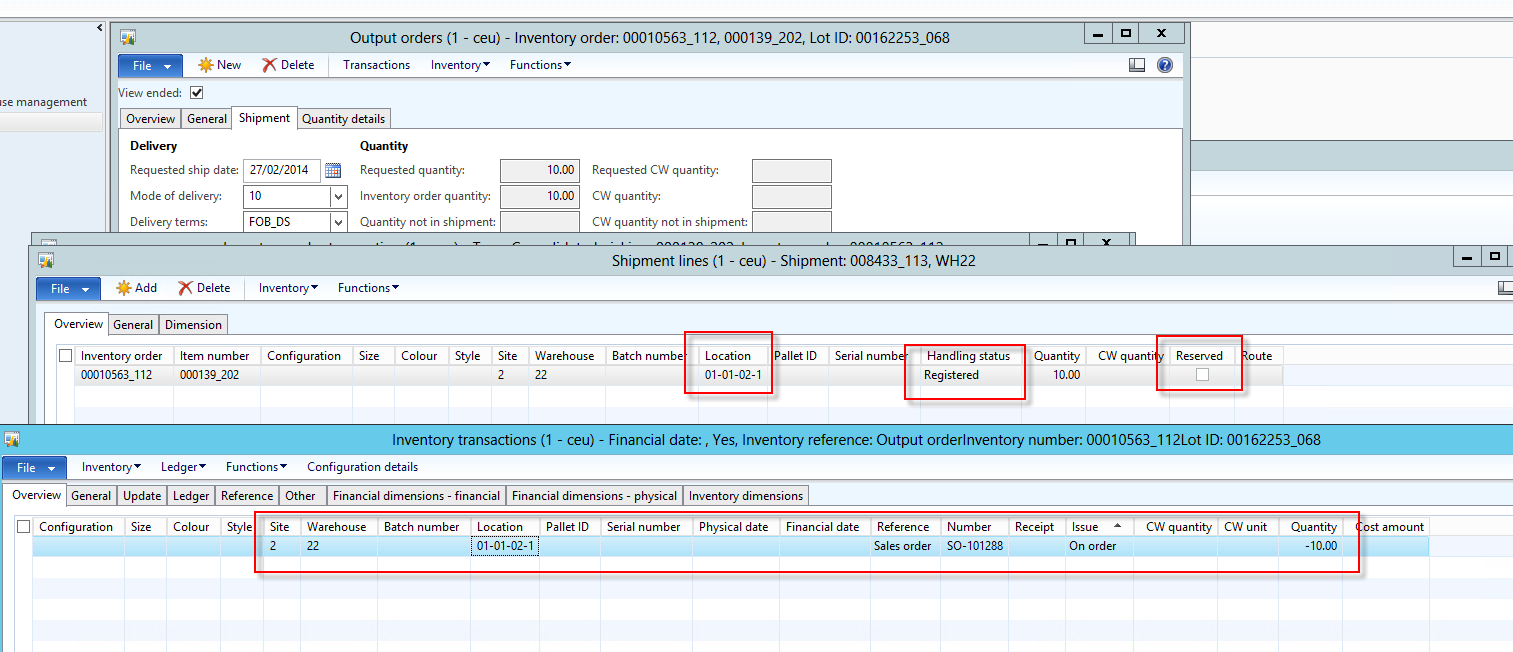Expand the Mode of delivery dropdown
This screenshot has width=1513, height=652.
(338, 197)
